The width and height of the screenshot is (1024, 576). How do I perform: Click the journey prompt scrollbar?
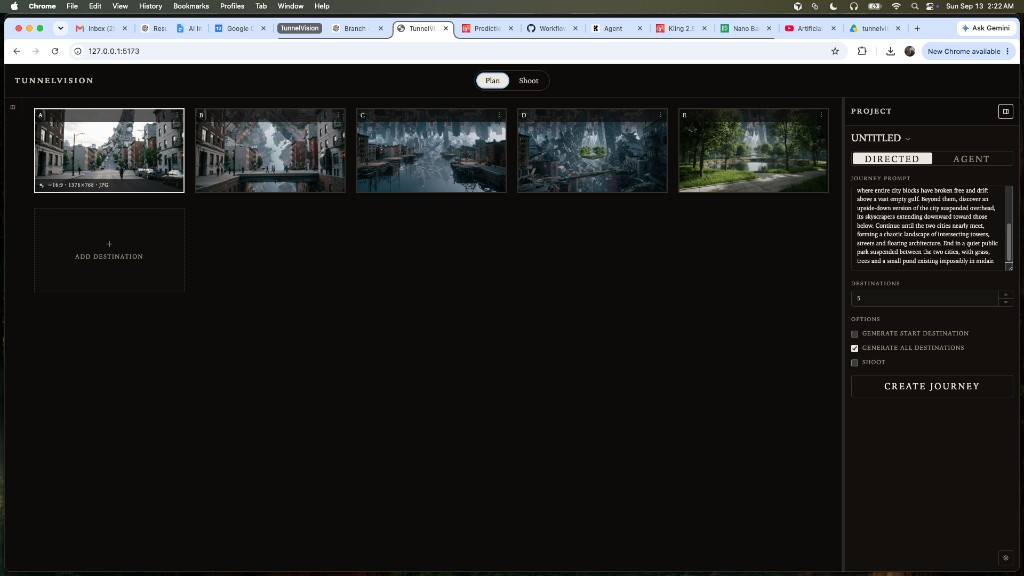pos(1008,240)
